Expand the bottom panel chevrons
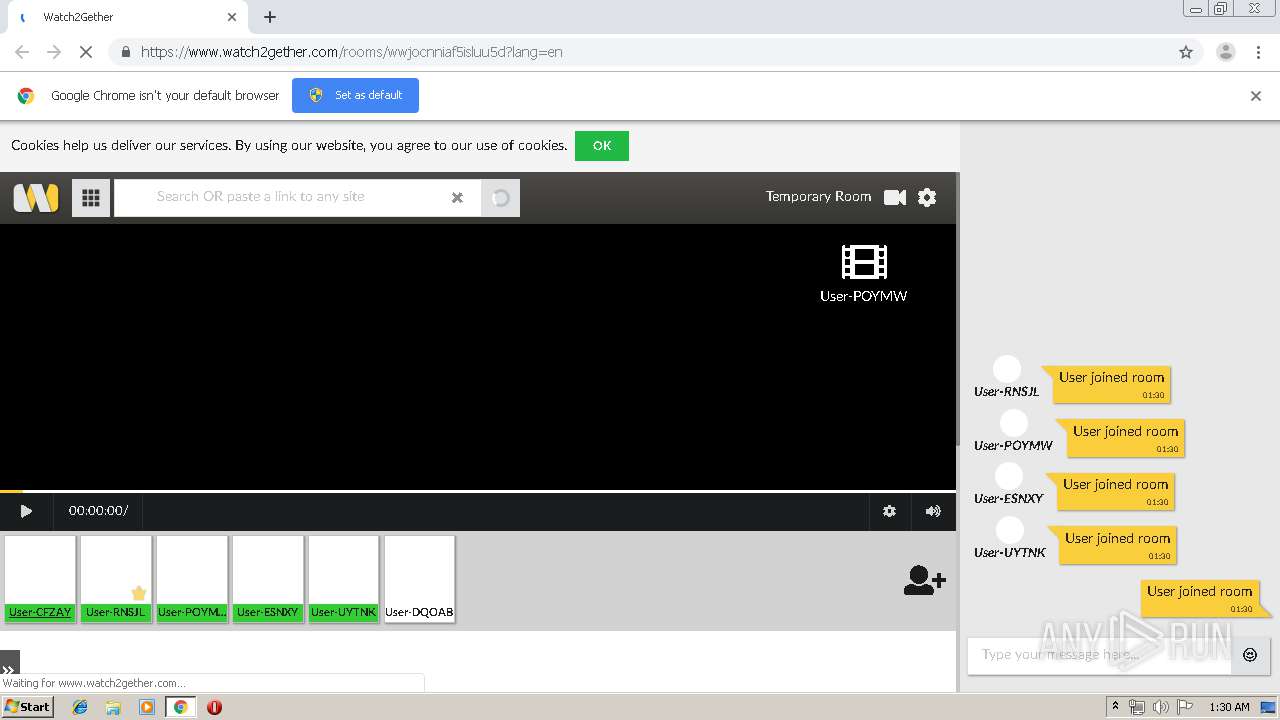1280x720 pixels. point(9,668)
